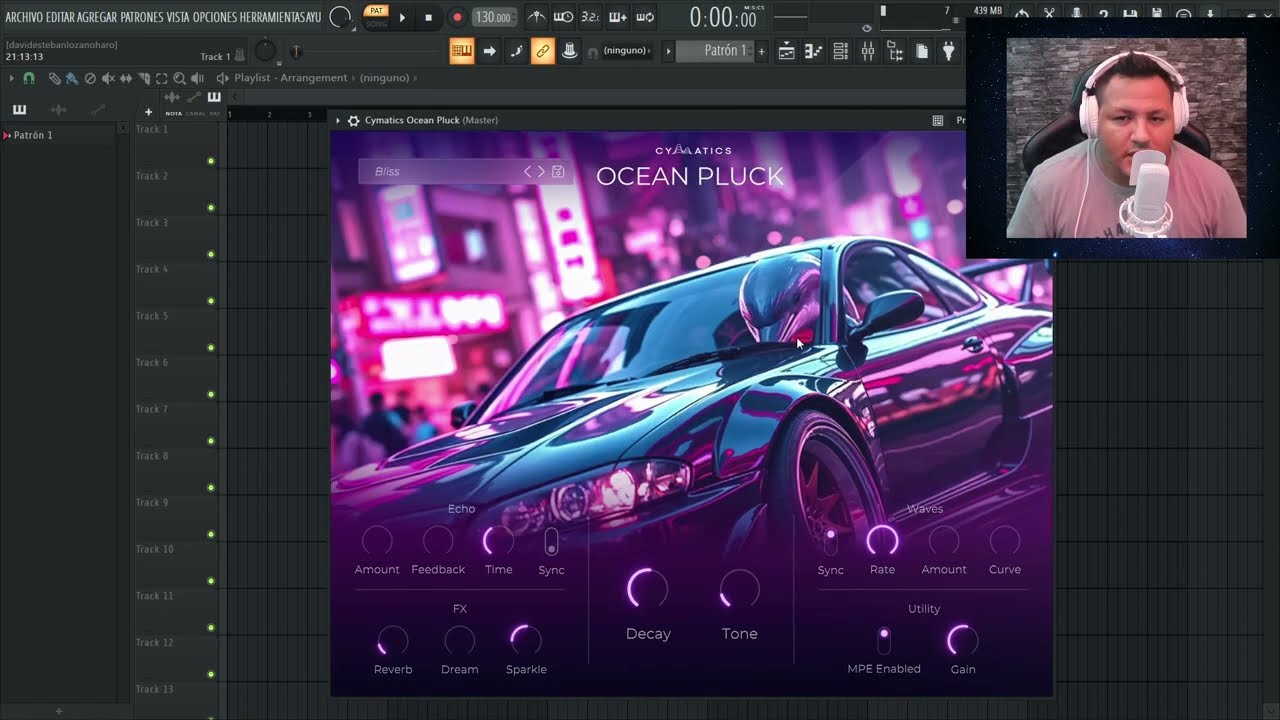This screenshot has height=720, width=1280.
Task: Toggle the MPE Enabled switch
Action: pyautogui.click(x=884, y=640)
